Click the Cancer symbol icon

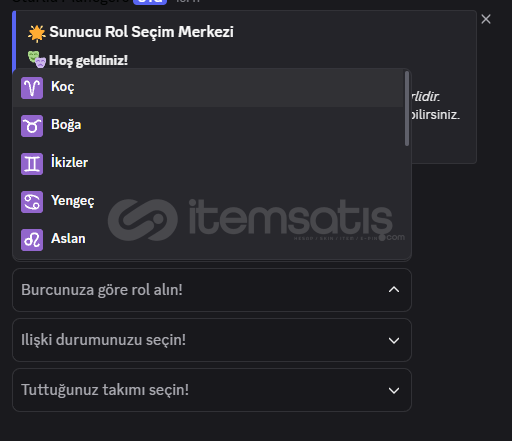pyautogui.click(x=32, y=202)
